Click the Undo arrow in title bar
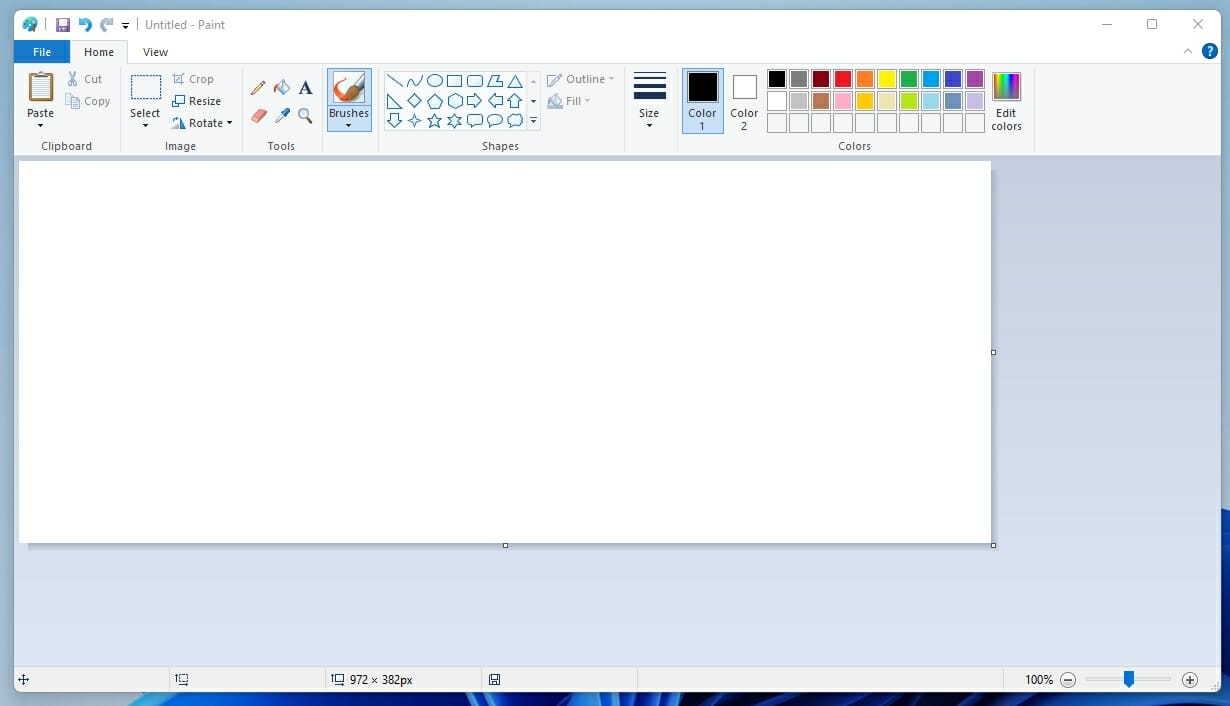The image size is (1230, 706). point(85,25)
